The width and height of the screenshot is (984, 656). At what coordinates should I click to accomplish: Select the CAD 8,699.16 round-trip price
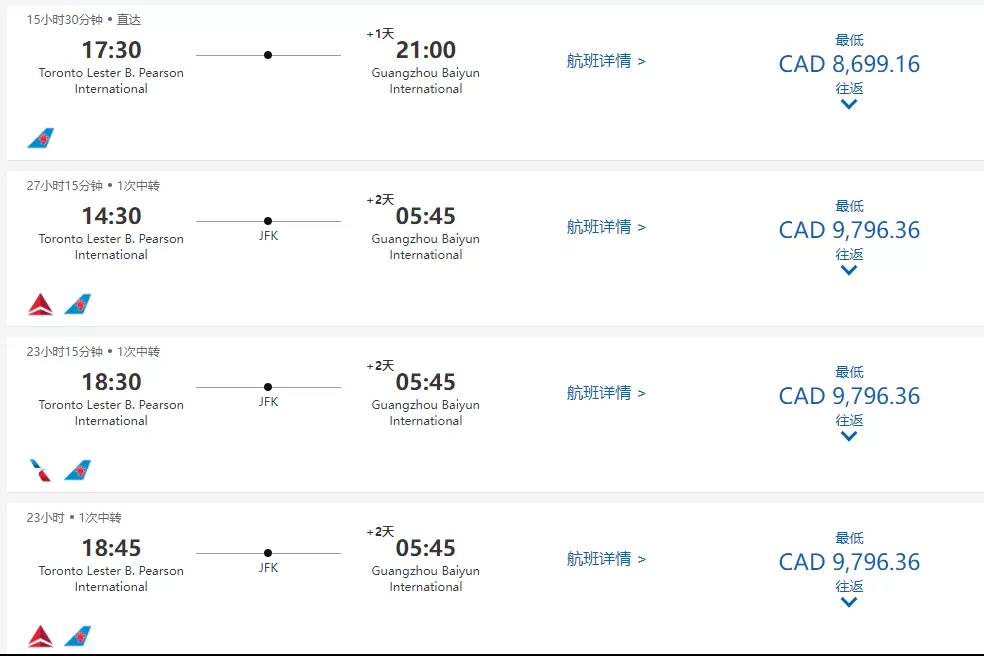pos(849,64)
